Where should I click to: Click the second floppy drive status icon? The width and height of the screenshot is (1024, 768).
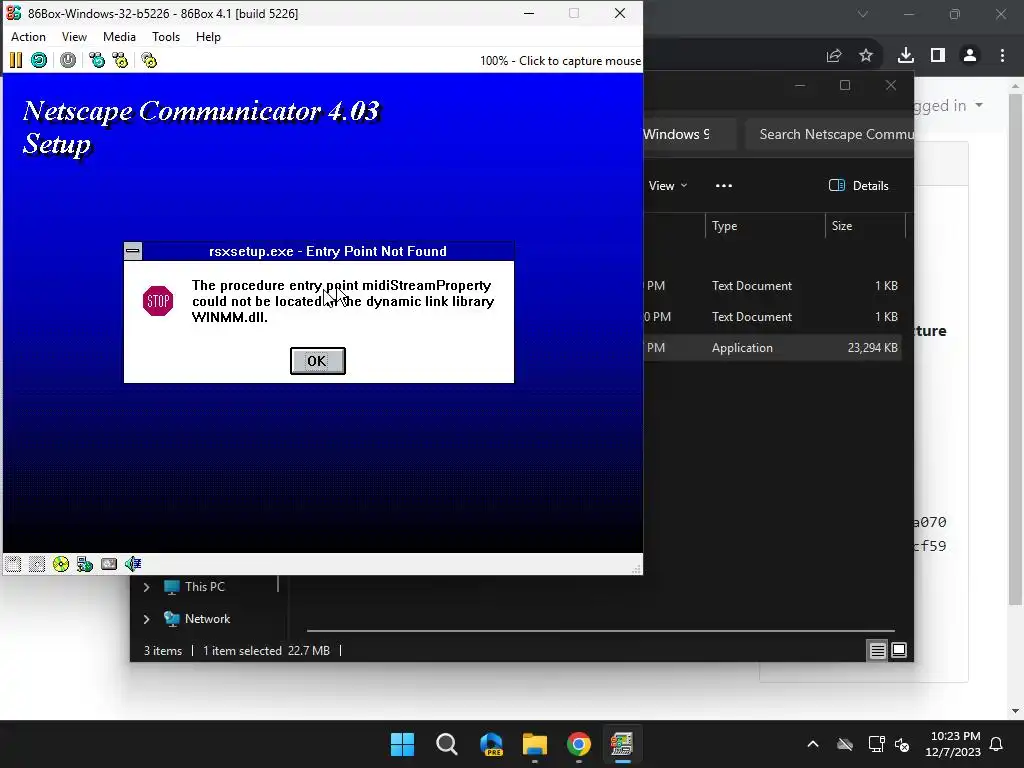37,564
